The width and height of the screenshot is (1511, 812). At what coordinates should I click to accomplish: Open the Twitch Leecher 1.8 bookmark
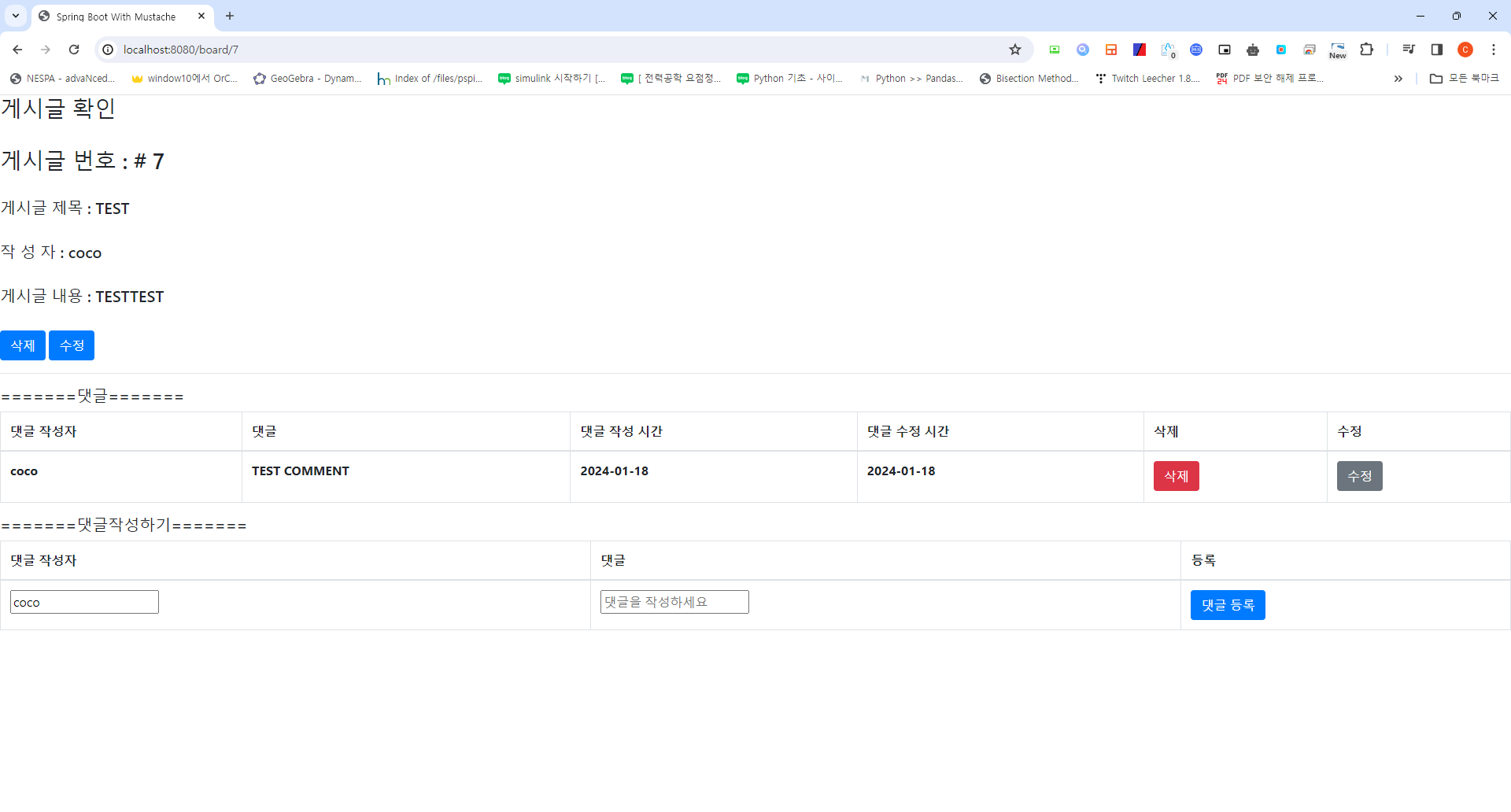click(1148, 79)
